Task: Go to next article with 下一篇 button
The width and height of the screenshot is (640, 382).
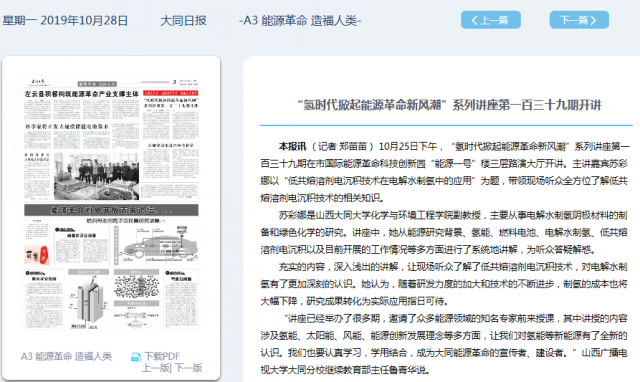Action: click(x=579, y=20)
